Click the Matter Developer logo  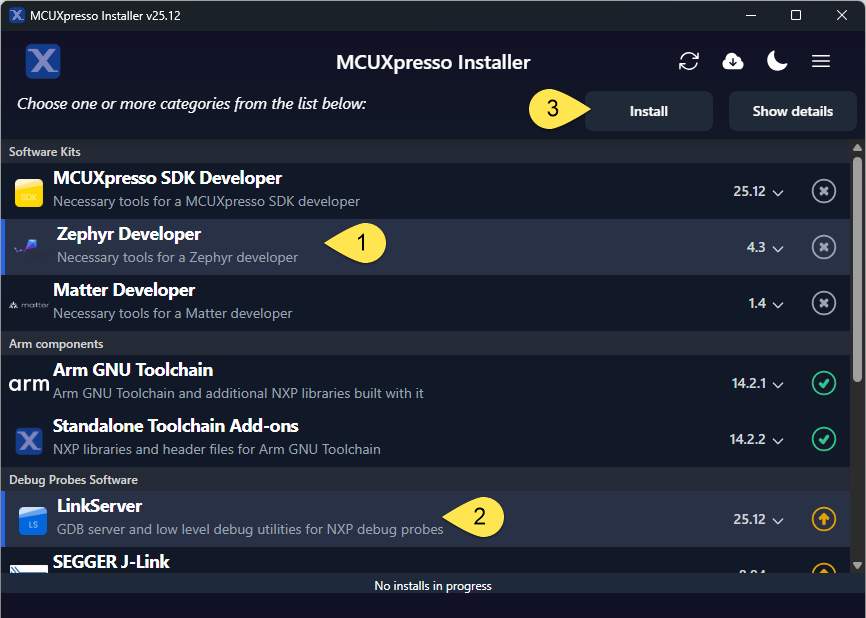tap(28, 302)
